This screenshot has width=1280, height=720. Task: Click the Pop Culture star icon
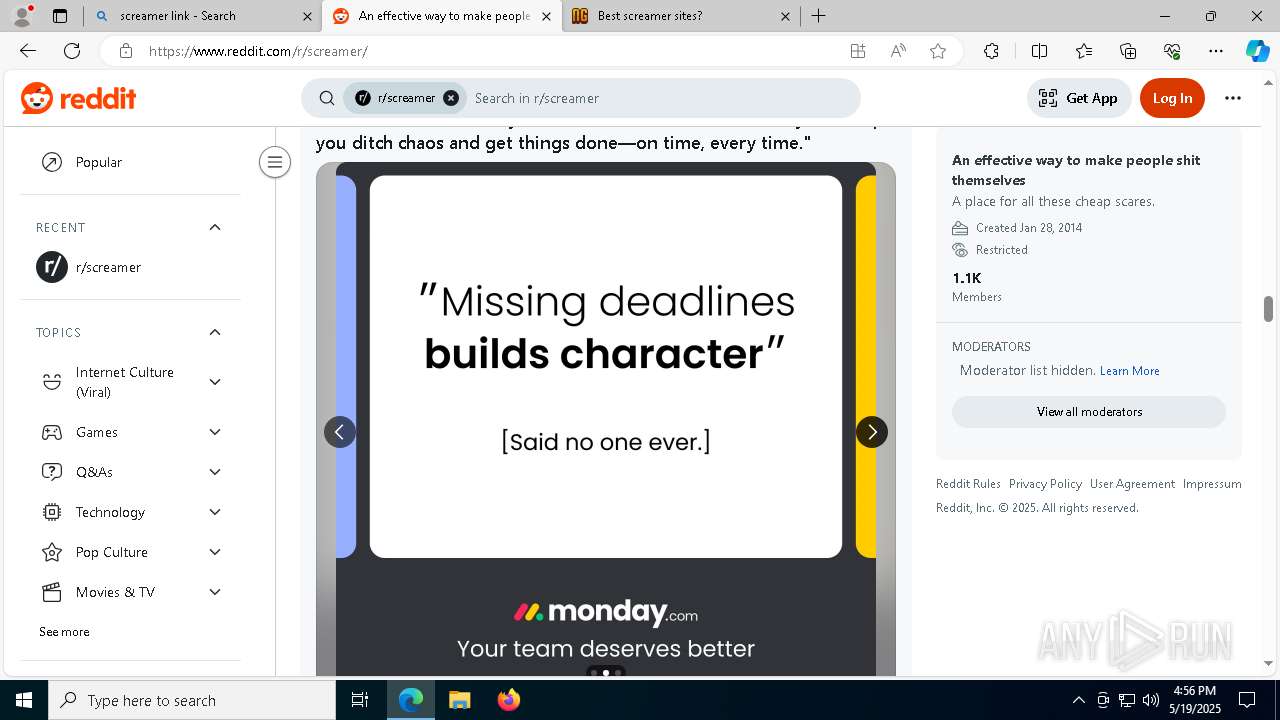pyautogui.click(x=52, y=552)
